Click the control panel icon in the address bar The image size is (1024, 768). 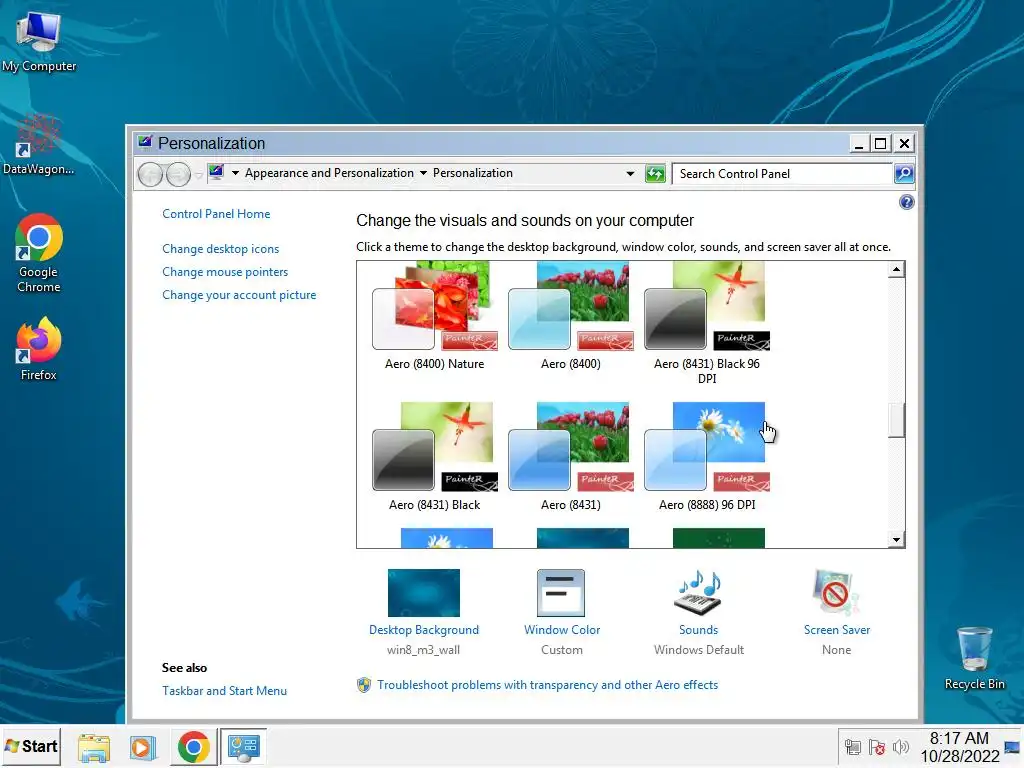[216, 172]
